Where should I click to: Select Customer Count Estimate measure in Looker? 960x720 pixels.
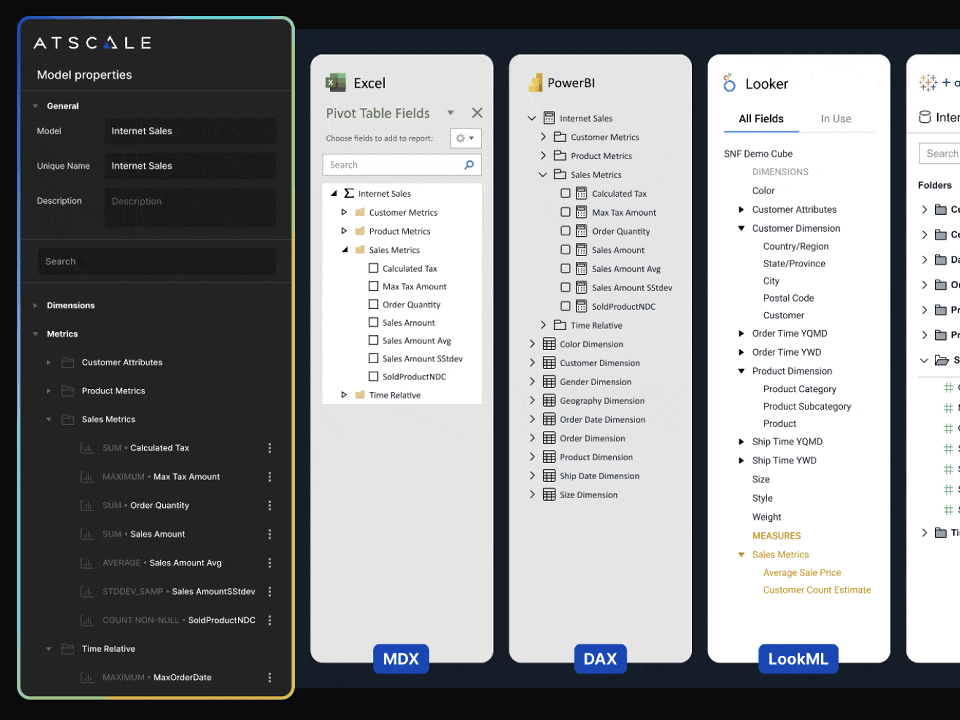point(817,590)
